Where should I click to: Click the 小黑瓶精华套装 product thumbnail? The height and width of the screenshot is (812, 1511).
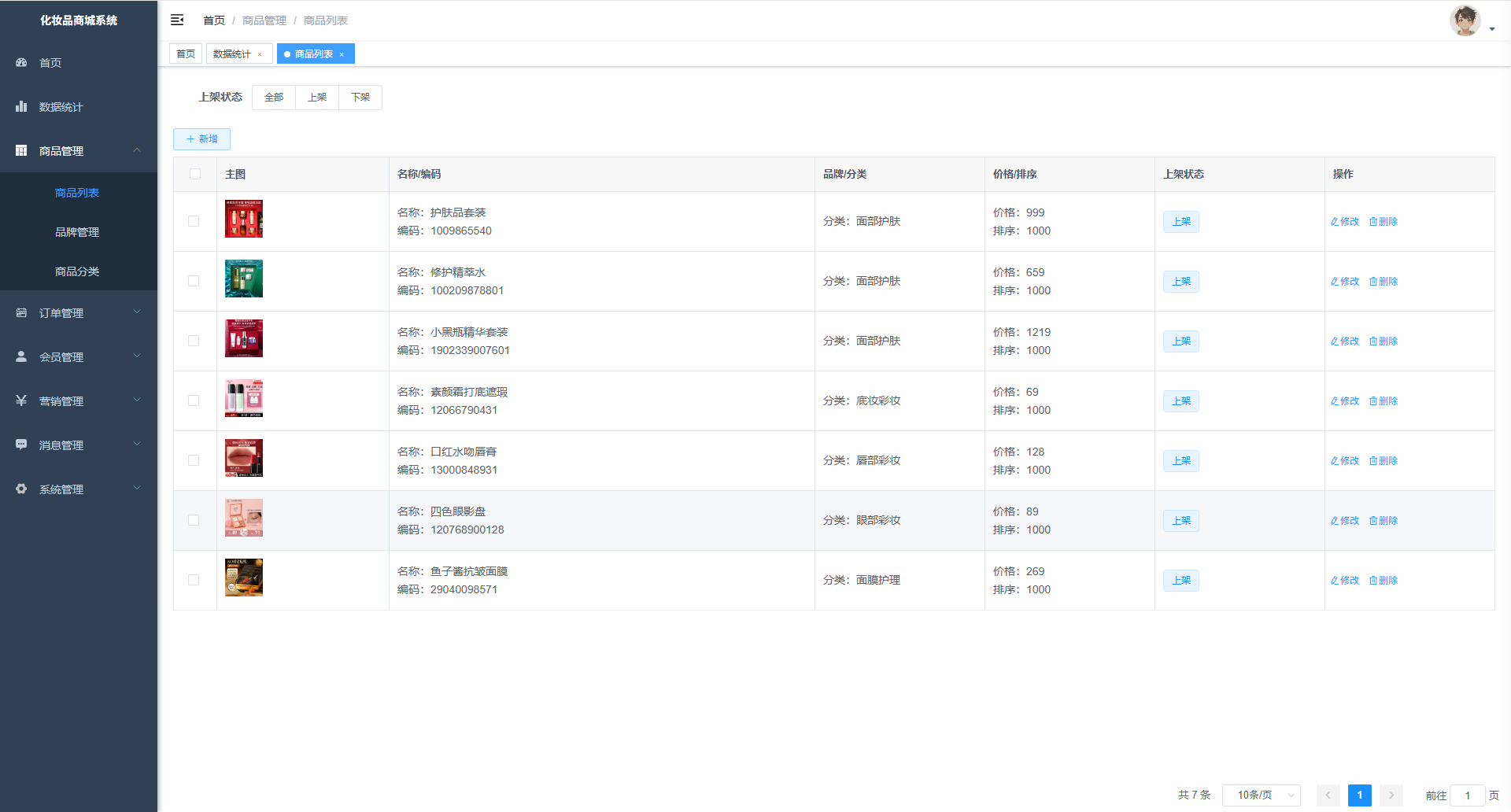coord(244,338)
